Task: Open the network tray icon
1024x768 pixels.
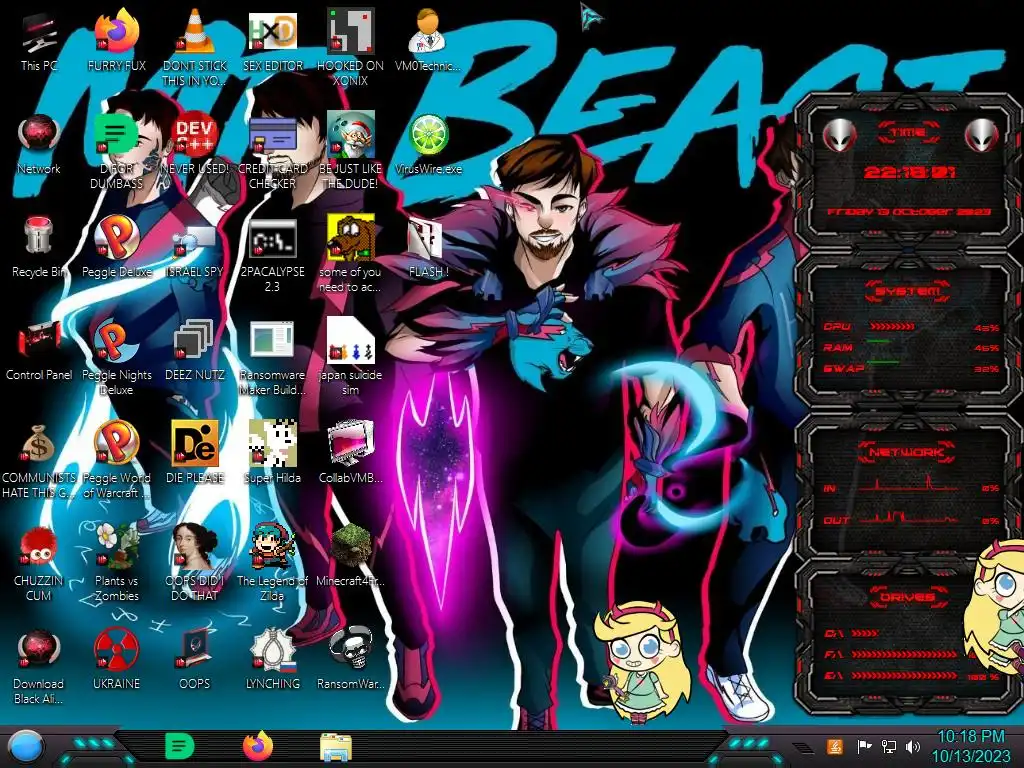Action: tap(889, 746)
